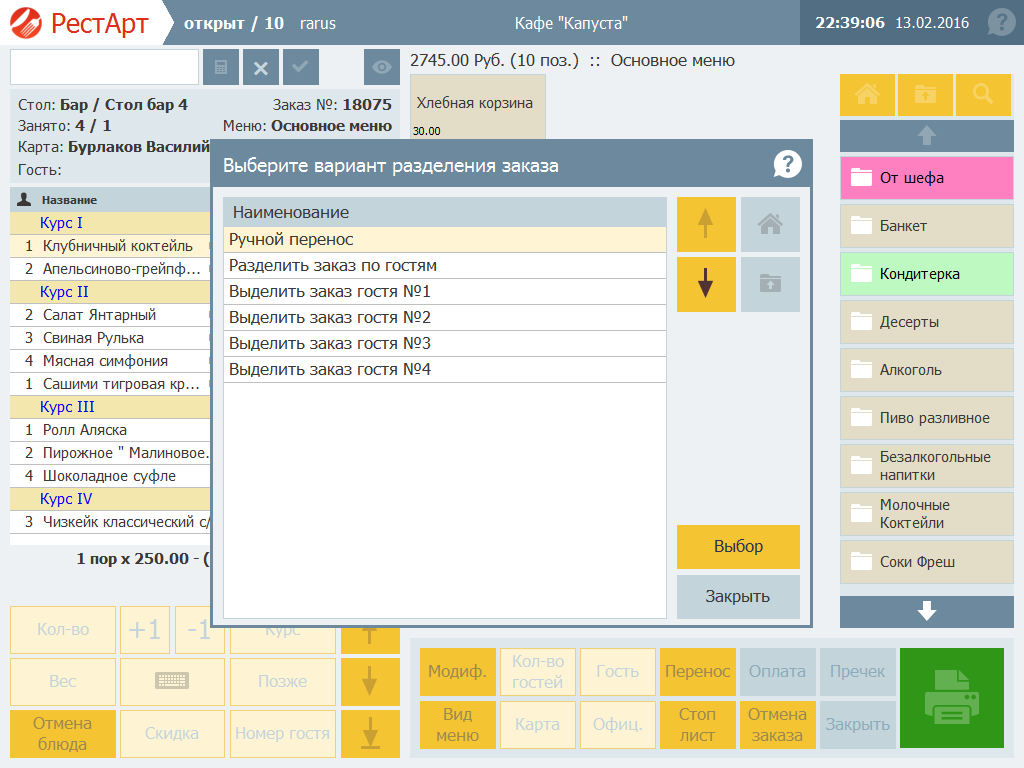Viewport: 1024px width, 768px height.
Task: Select 'Выделить заказ гостя №4'
Action: point(445,370)
